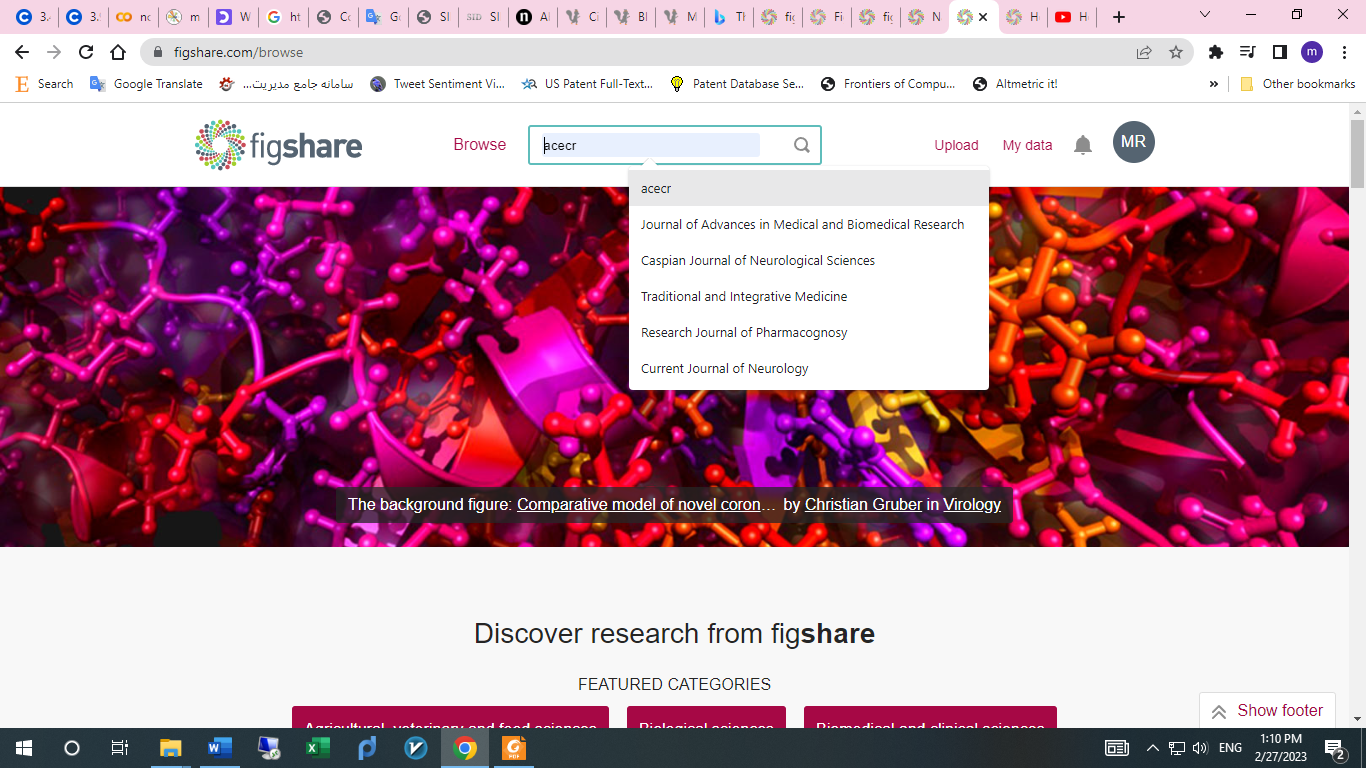This screenshot has width=1366, height=768.
Task: Open the 'Tweet Sentiment Vi...' bookmark
Action: 437,84
